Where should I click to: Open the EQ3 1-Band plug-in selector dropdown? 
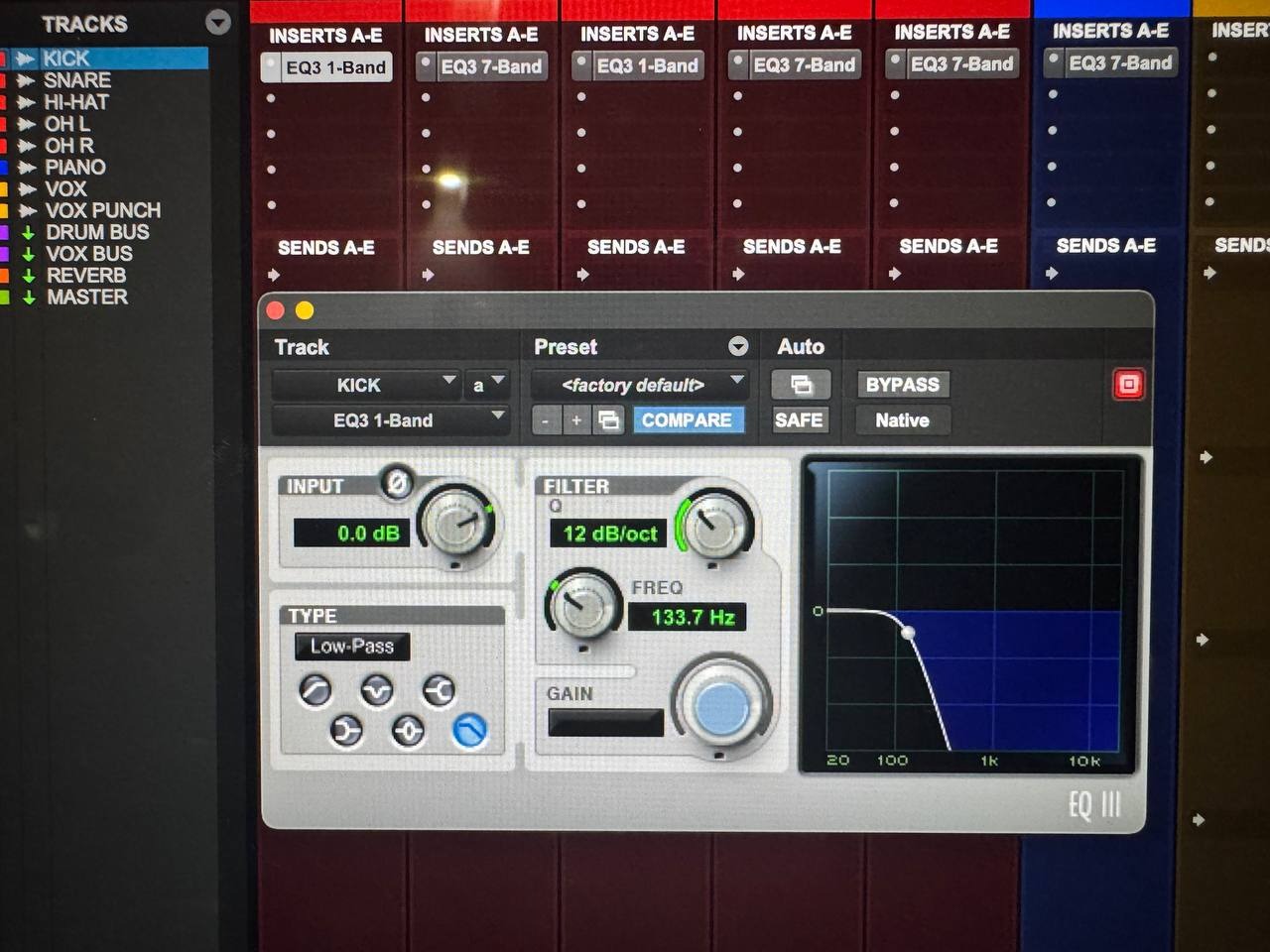[x=389, y=420]
